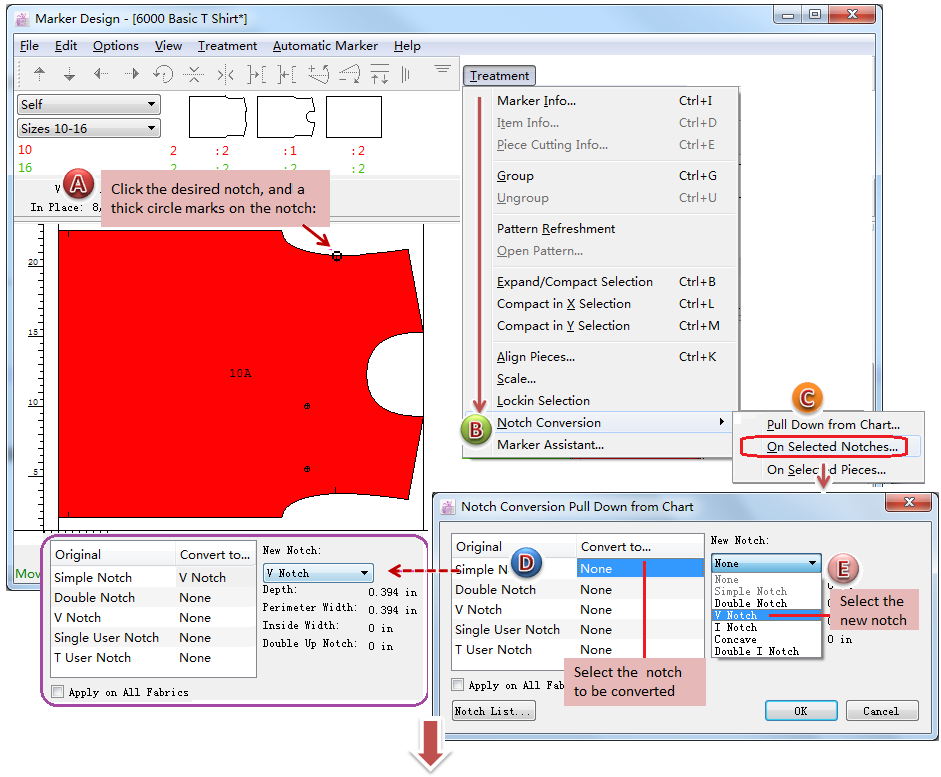This screenshot has width=941, height=777.
Task: Click the move piece left arrow icon
Action: tap(101, 74)
